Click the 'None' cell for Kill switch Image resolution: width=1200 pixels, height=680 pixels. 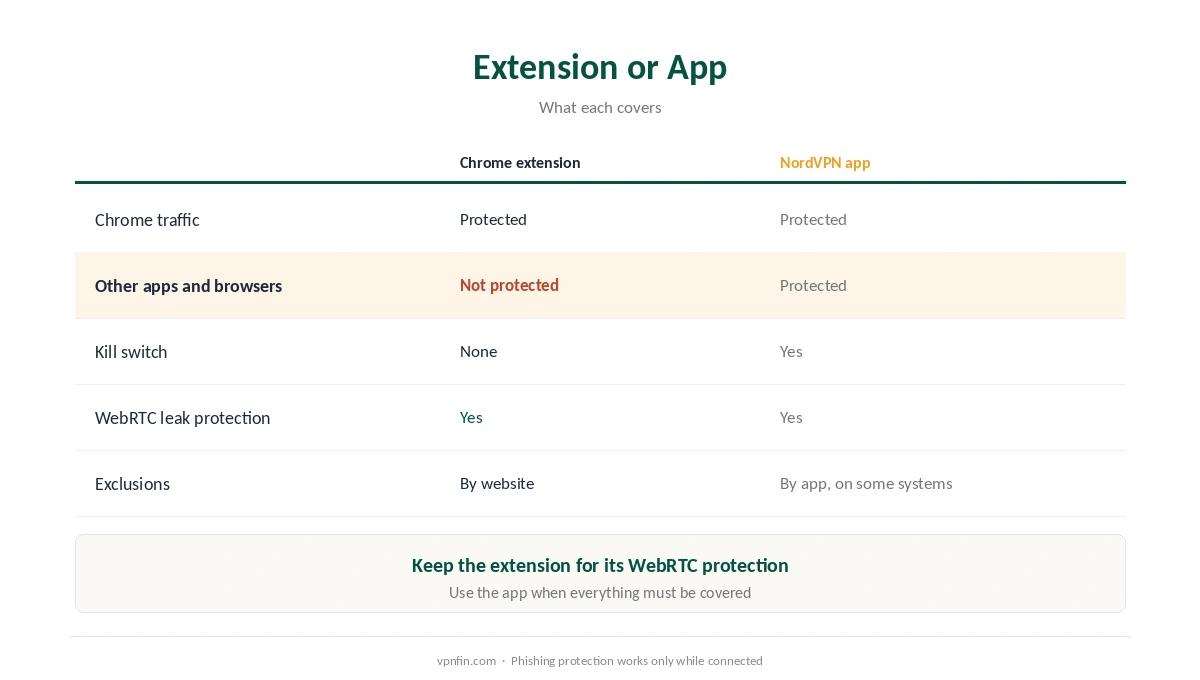tap(478, 352)
